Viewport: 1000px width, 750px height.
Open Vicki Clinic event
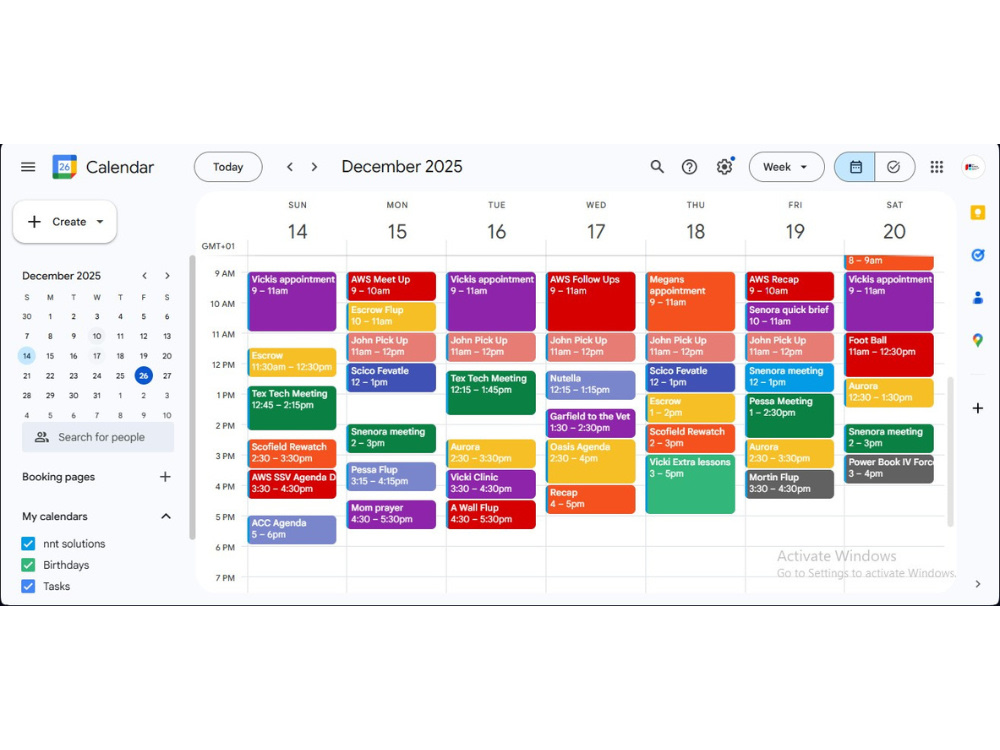[490, 483]
